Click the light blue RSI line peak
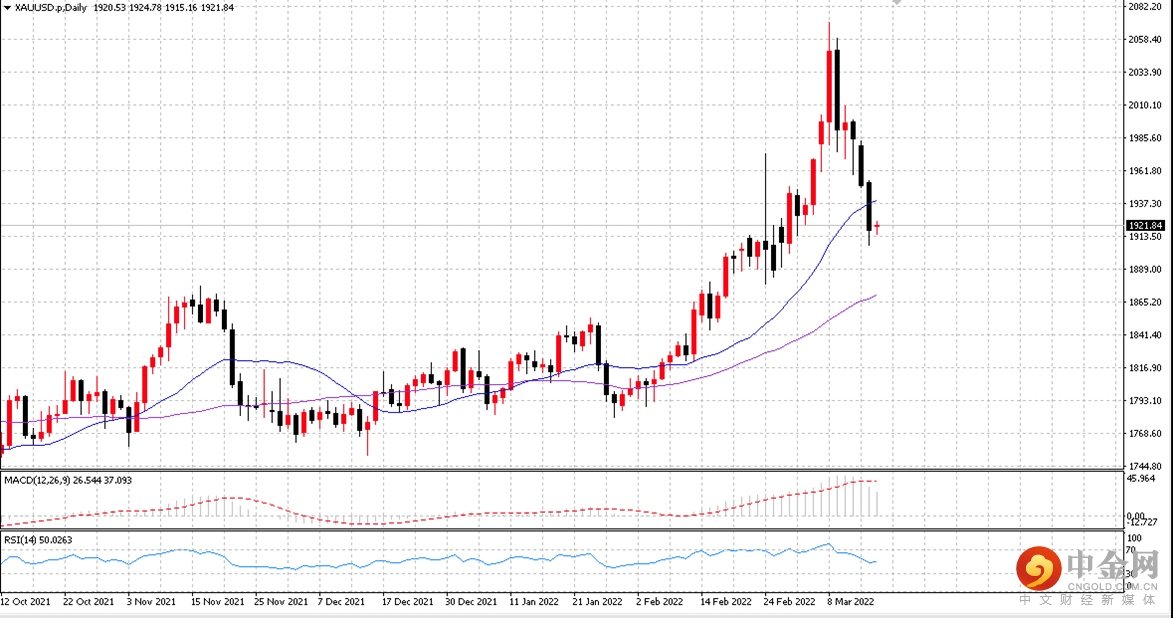 click(828, 544)
